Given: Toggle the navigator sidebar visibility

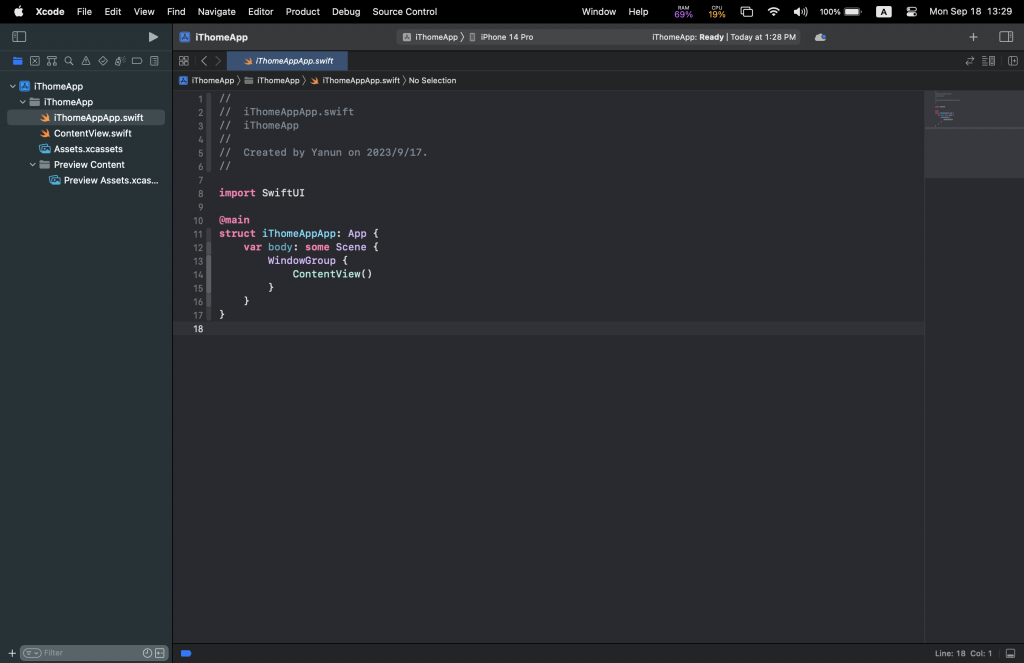Looking at the screenshot, I should click(x=19, y=37).
